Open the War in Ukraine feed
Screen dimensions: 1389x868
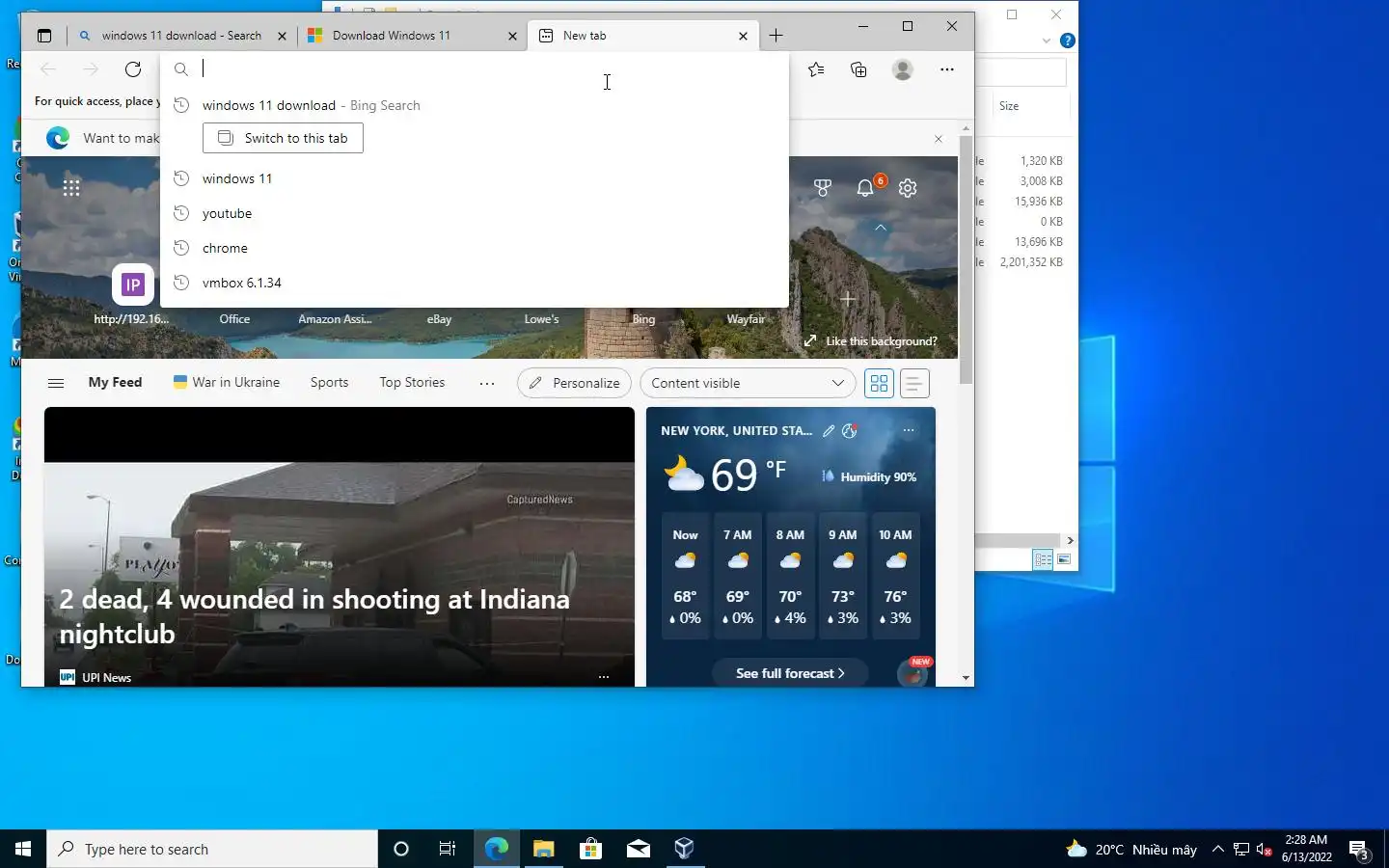[227, 383]
